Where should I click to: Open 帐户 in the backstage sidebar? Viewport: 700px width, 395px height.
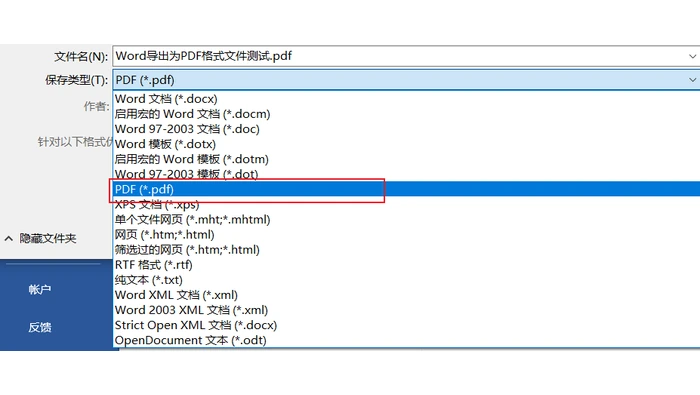pos(40,290)
